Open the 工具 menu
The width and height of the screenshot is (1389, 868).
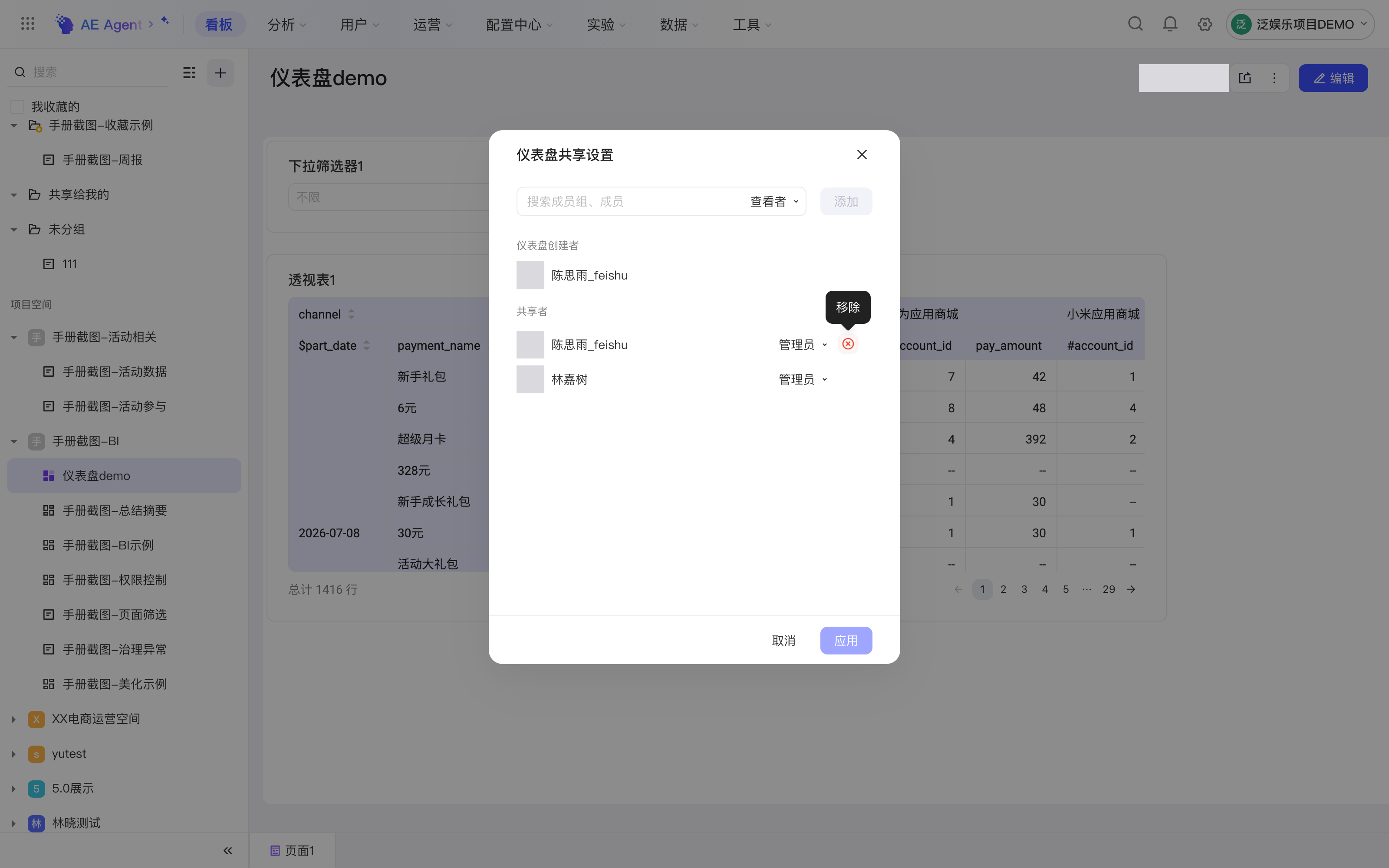[752, 24]
